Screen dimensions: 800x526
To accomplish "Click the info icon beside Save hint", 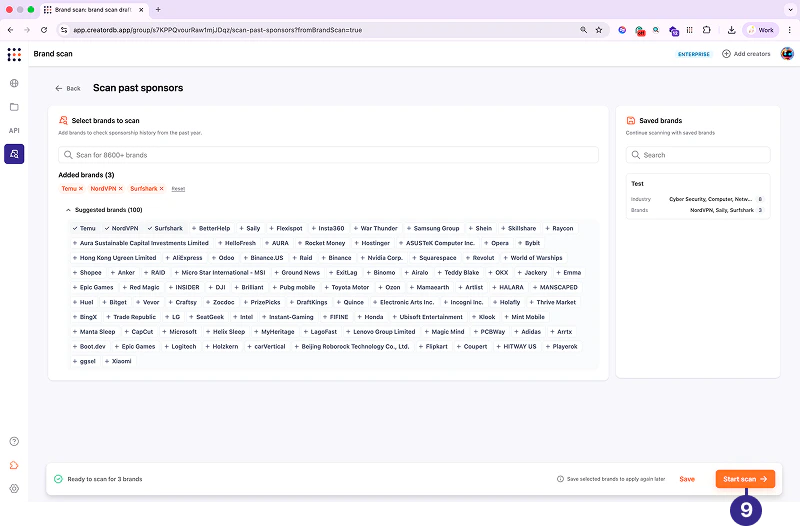I will tap(560, 479).
